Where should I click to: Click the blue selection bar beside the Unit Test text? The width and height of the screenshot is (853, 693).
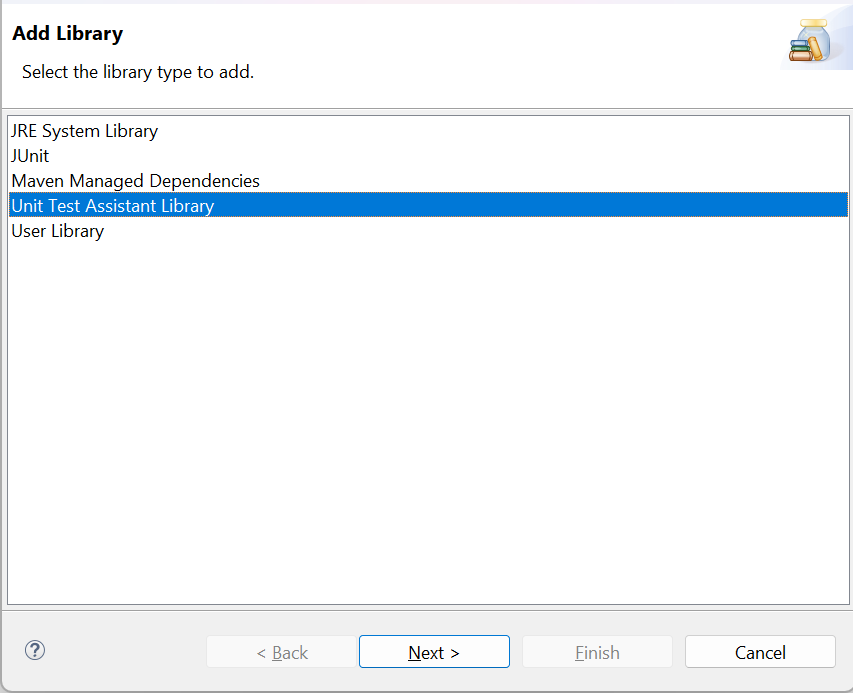(530, 205)
